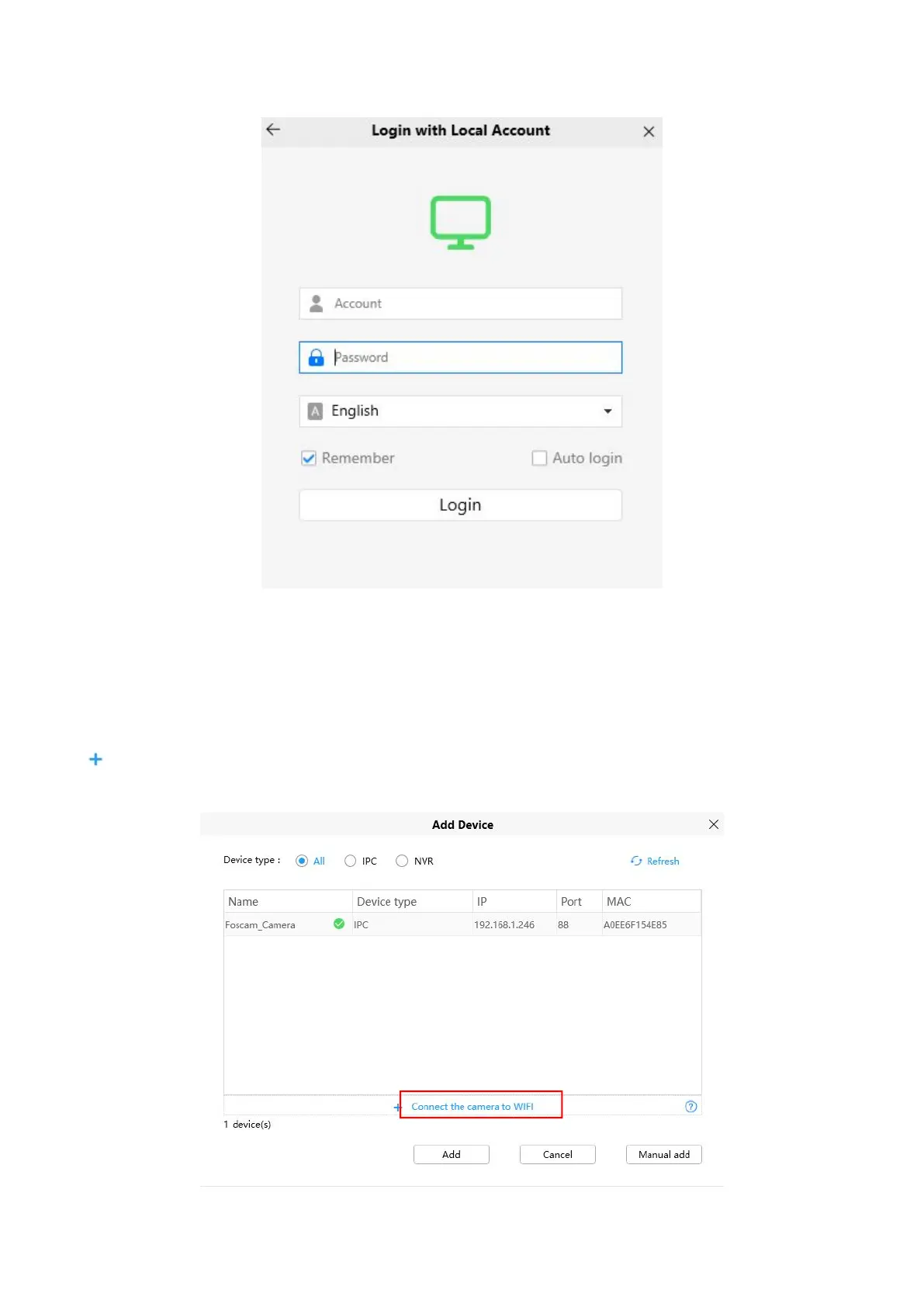Focus the Password input field
The image size is (924, 1307).
pyautogui.click(x=461, y=358)
